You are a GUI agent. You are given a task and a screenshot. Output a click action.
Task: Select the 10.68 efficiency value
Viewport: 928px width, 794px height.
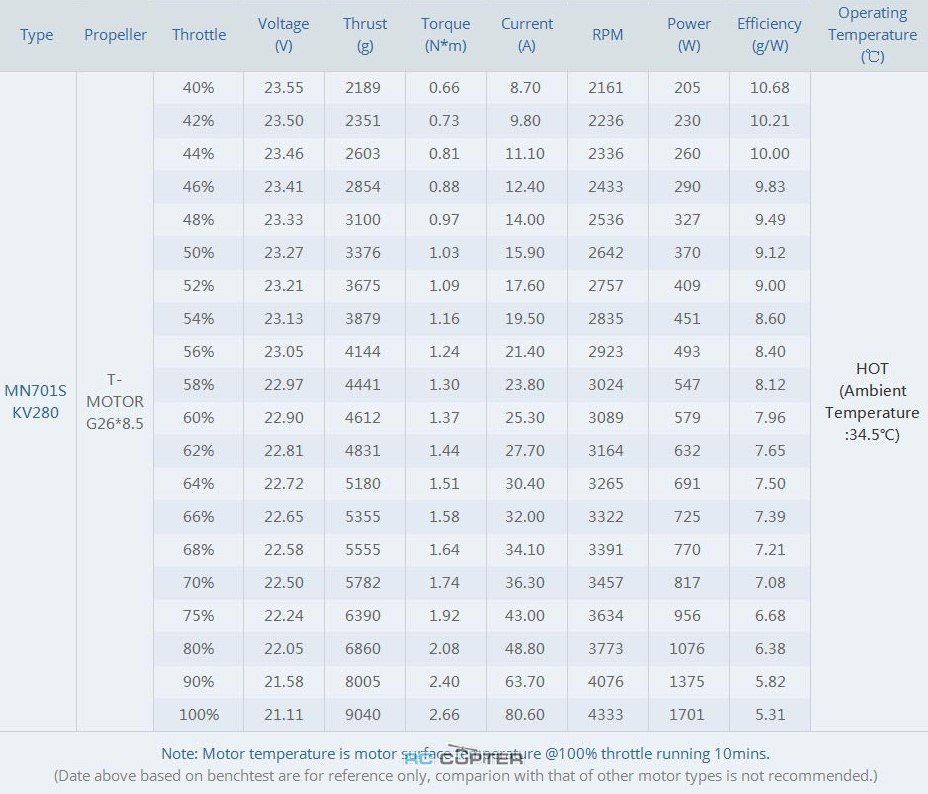(769, 88)
